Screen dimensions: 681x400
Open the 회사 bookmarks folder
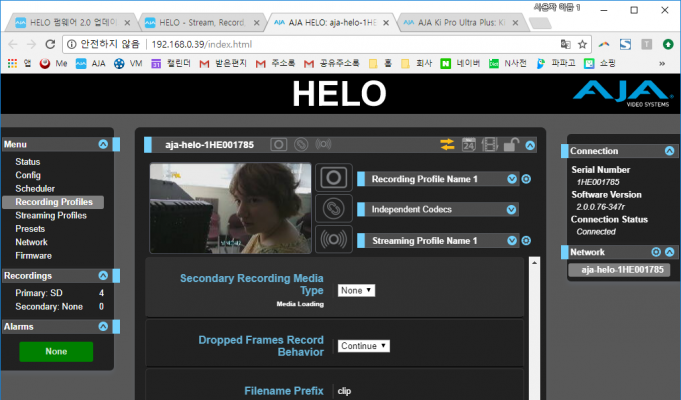pos(417,64)
